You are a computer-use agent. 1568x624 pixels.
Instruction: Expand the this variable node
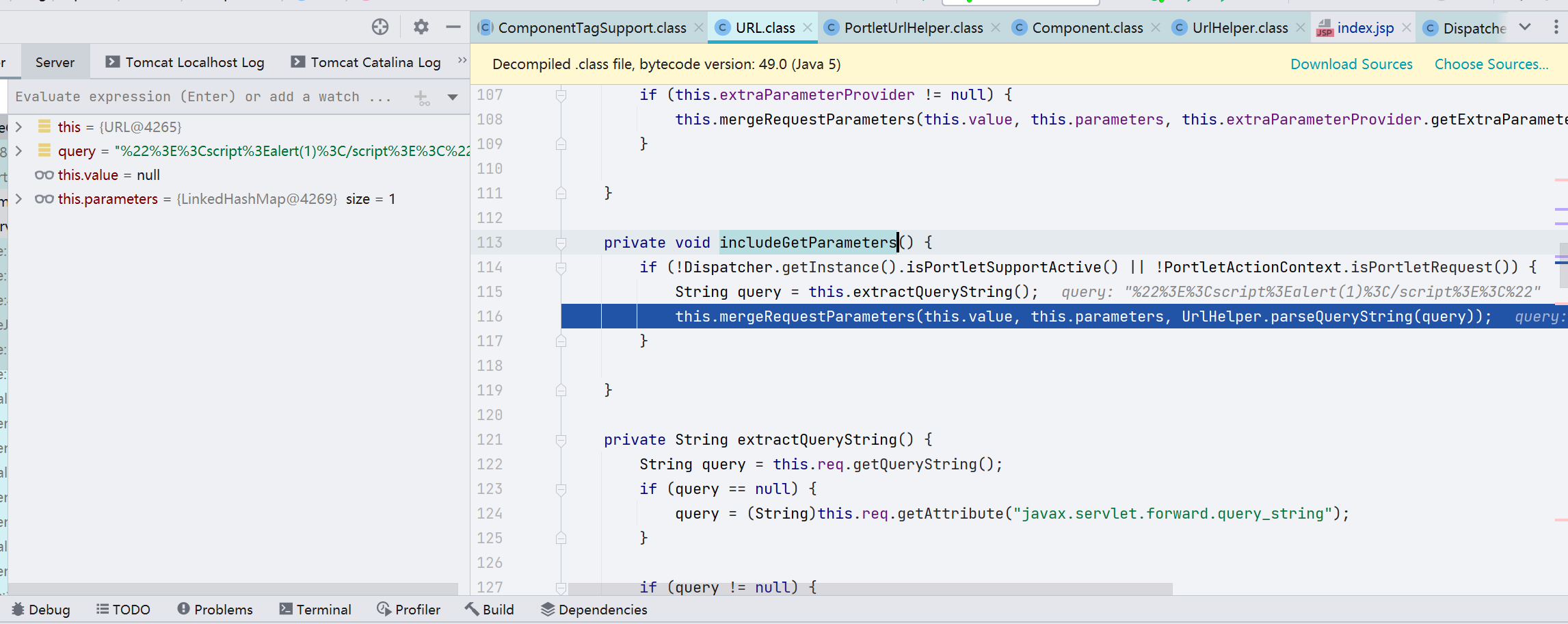18,126
